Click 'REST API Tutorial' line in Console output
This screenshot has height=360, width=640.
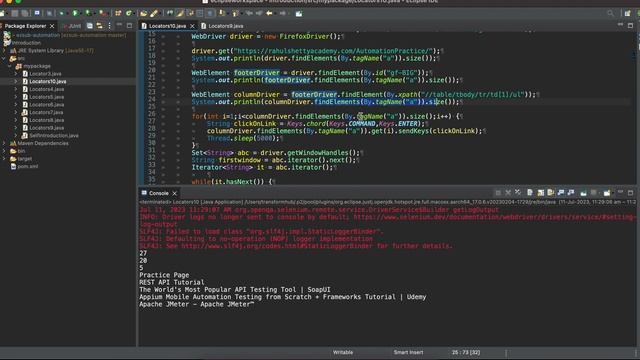(x=172, y=282)
